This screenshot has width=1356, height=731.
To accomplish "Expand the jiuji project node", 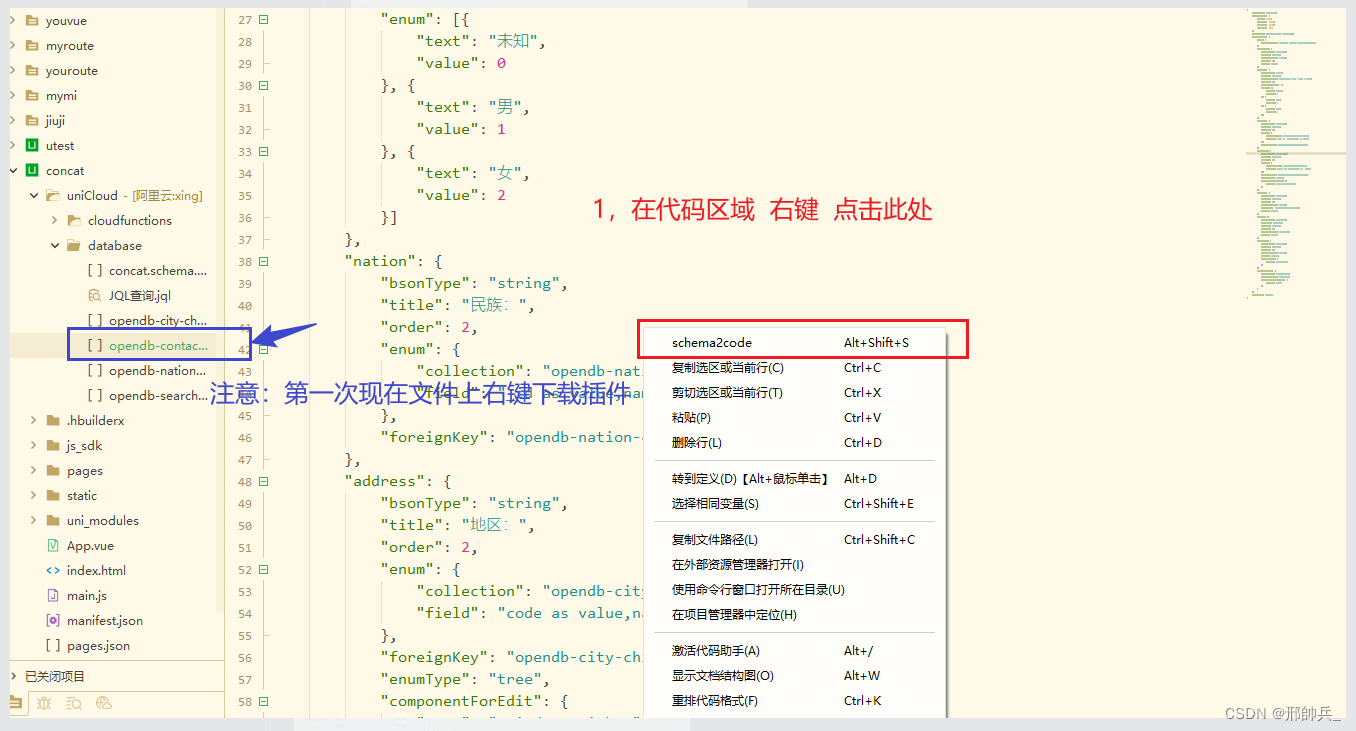I will point(13,121).
